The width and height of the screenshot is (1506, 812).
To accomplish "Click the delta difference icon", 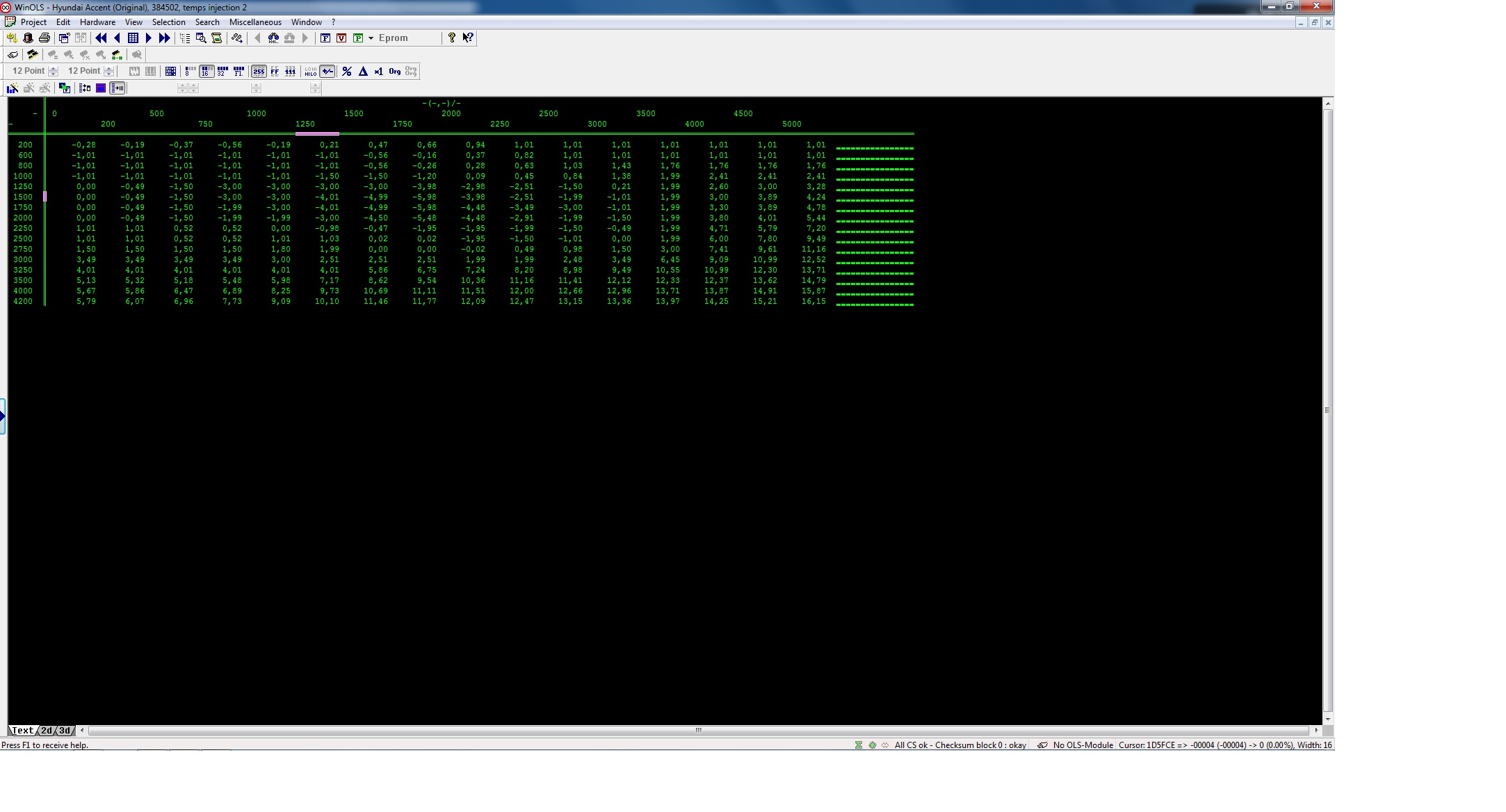I will click(363, 71).
